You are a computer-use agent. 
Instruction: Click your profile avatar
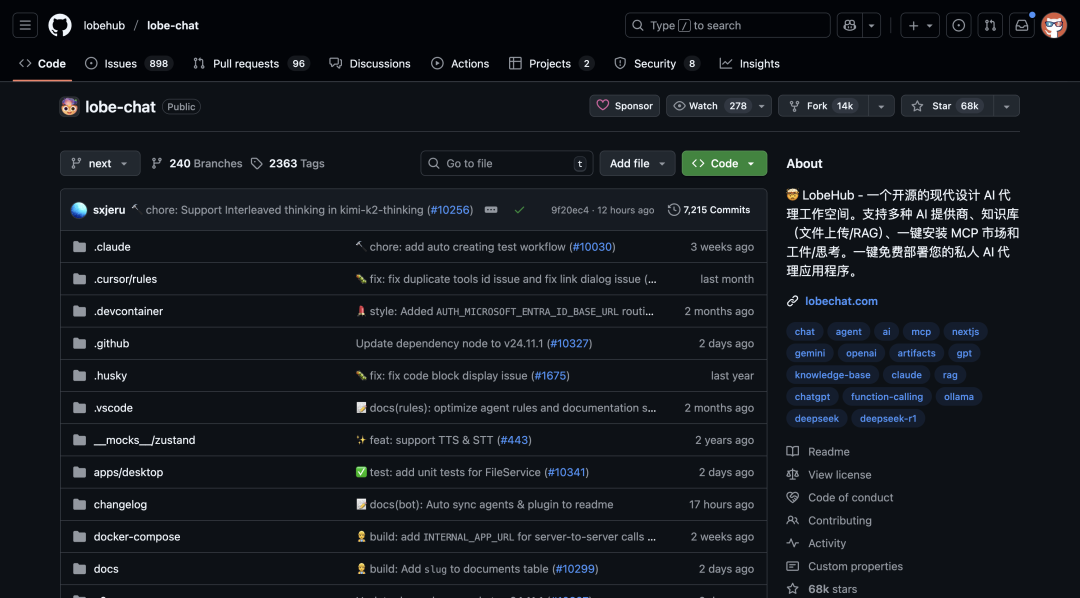(1054, 25)
